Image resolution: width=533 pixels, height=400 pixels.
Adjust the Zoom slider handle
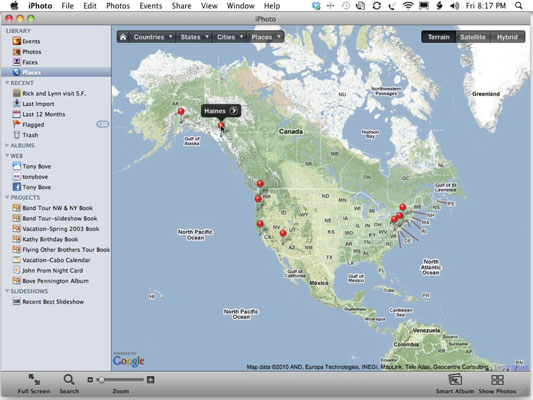(x=101, y=380)
